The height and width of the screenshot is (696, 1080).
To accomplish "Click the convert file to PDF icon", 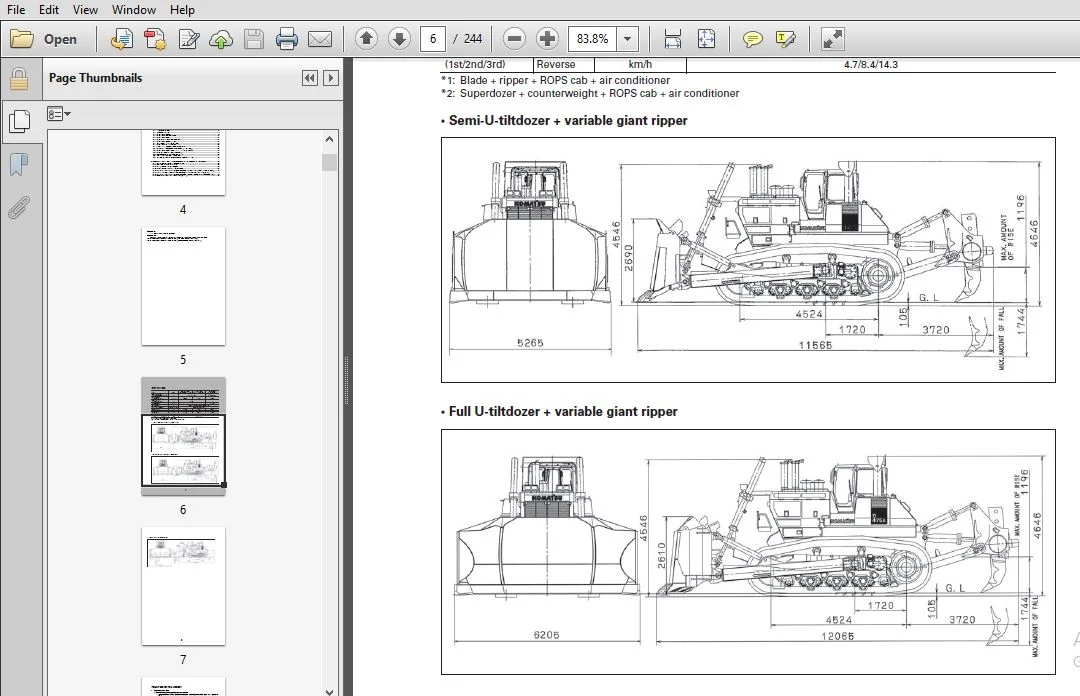I will (x=155, y=39).
